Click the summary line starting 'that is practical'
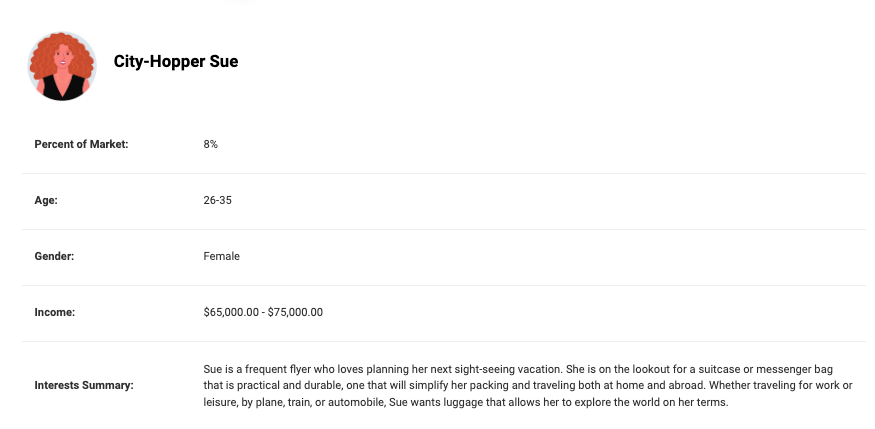The height and width of the screenshot is (429, 875). 528,385
